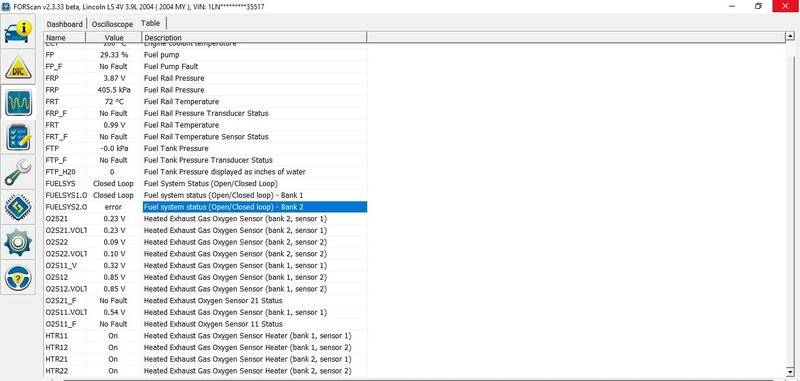Select the HTR22 heater row
Screen dimensions: 800x381
[206, 371]
